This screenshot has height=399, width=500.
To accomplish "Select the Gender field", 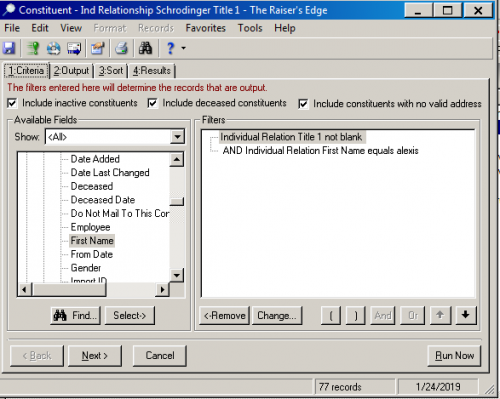I will pos(86,268).
